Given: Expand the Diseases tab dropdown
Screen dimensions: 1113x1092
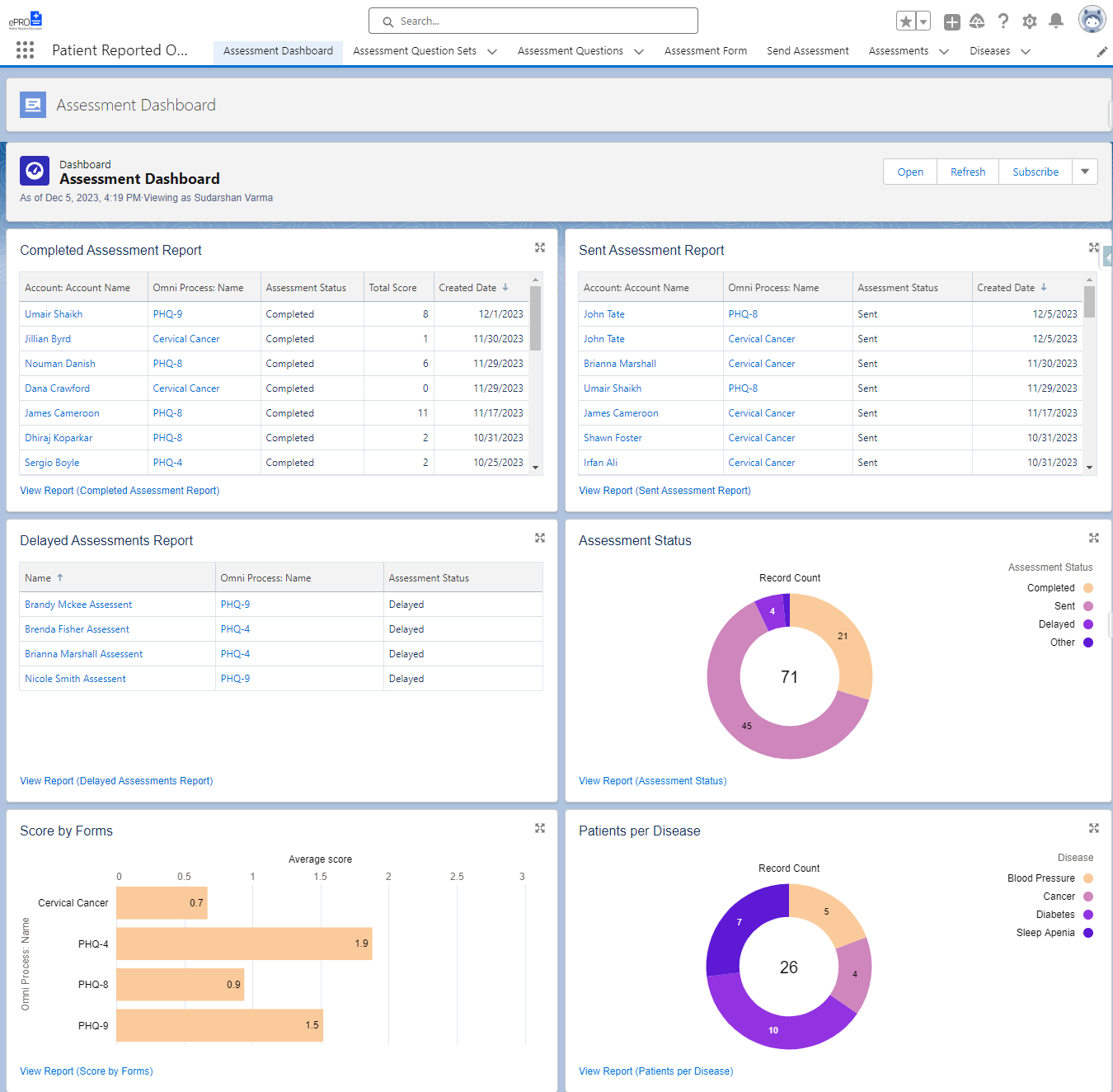Looking at the screenshot, I should [1026, 51].
